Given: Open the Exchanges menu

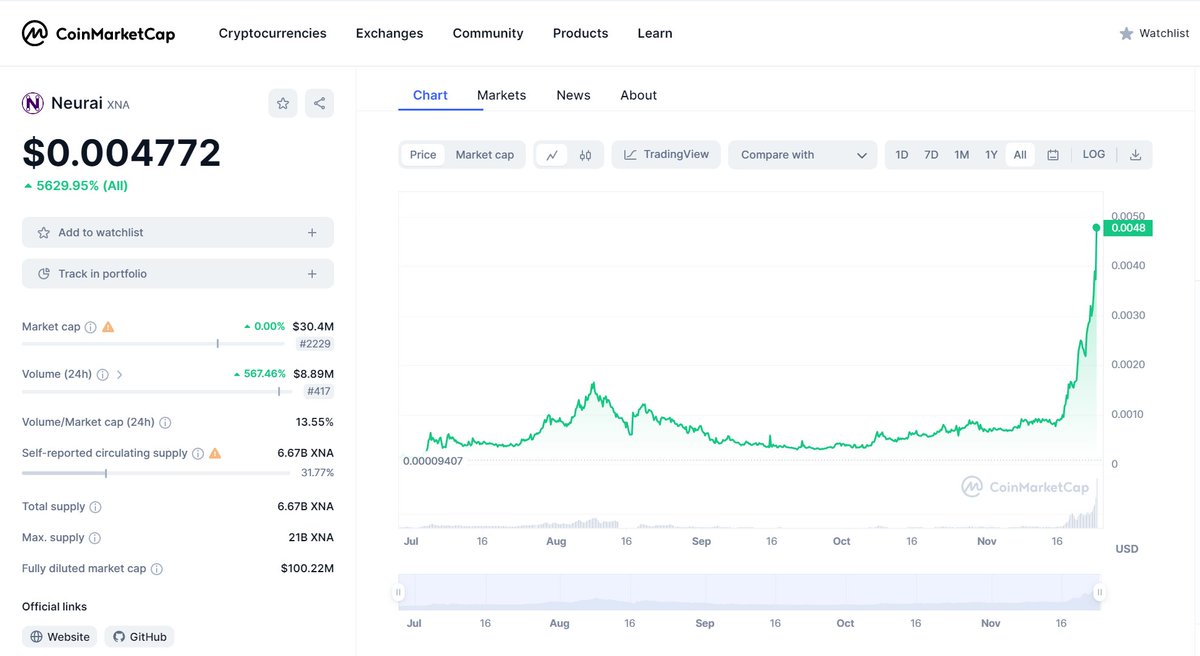Looking at the screenshot, I should click(390, 33).
